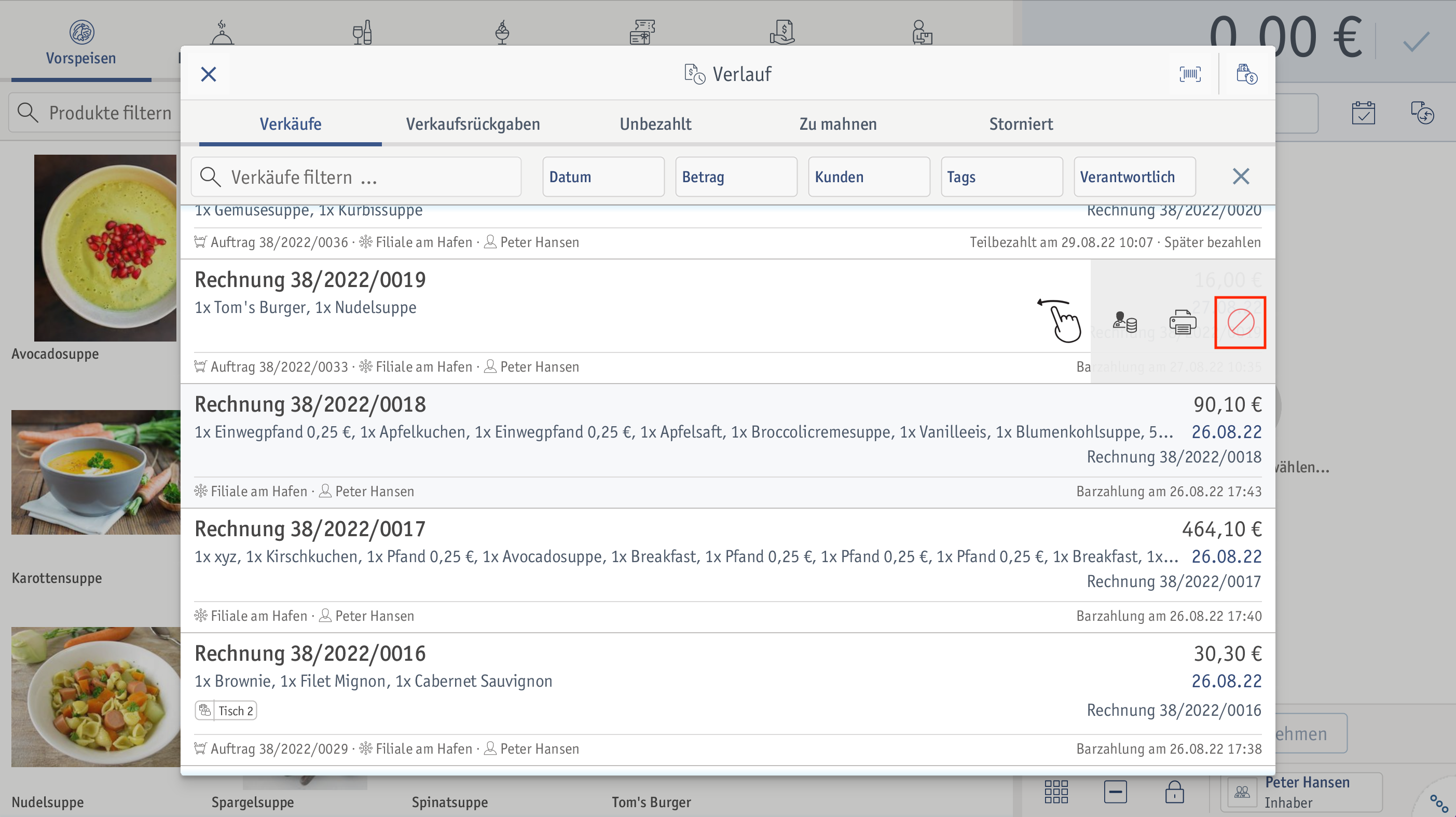The image size is (1456, 817).
Task: Open the Kunden filter
Action: tap(869, 177)
